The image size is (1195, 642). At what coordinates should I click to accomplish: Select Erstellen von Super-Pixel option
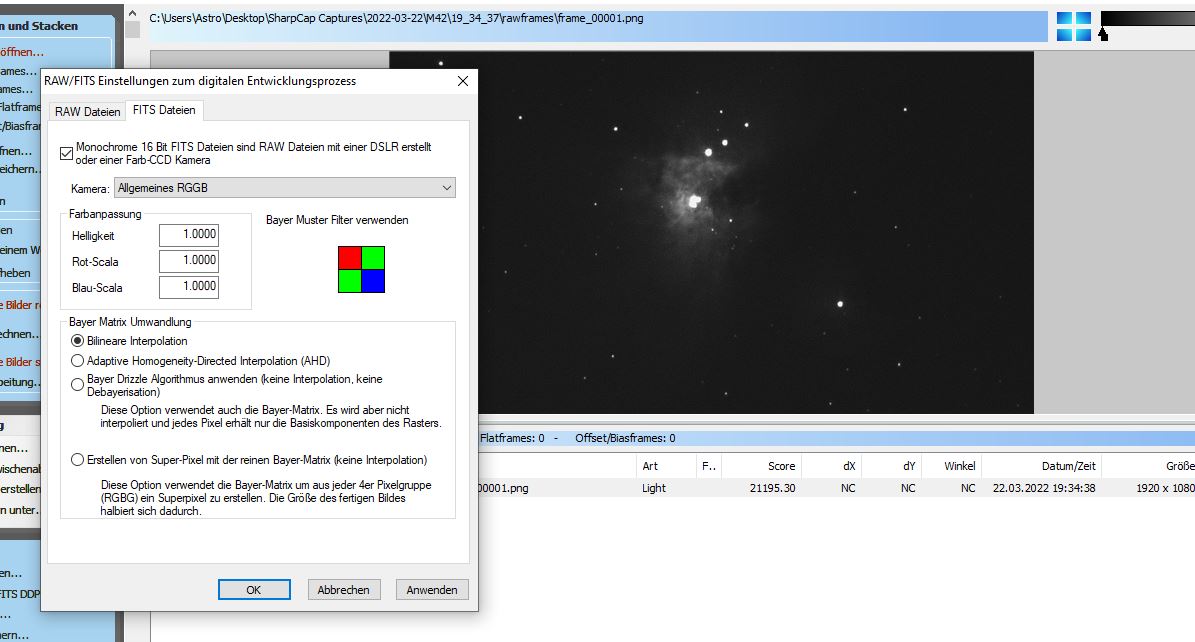tap(77, 460)
